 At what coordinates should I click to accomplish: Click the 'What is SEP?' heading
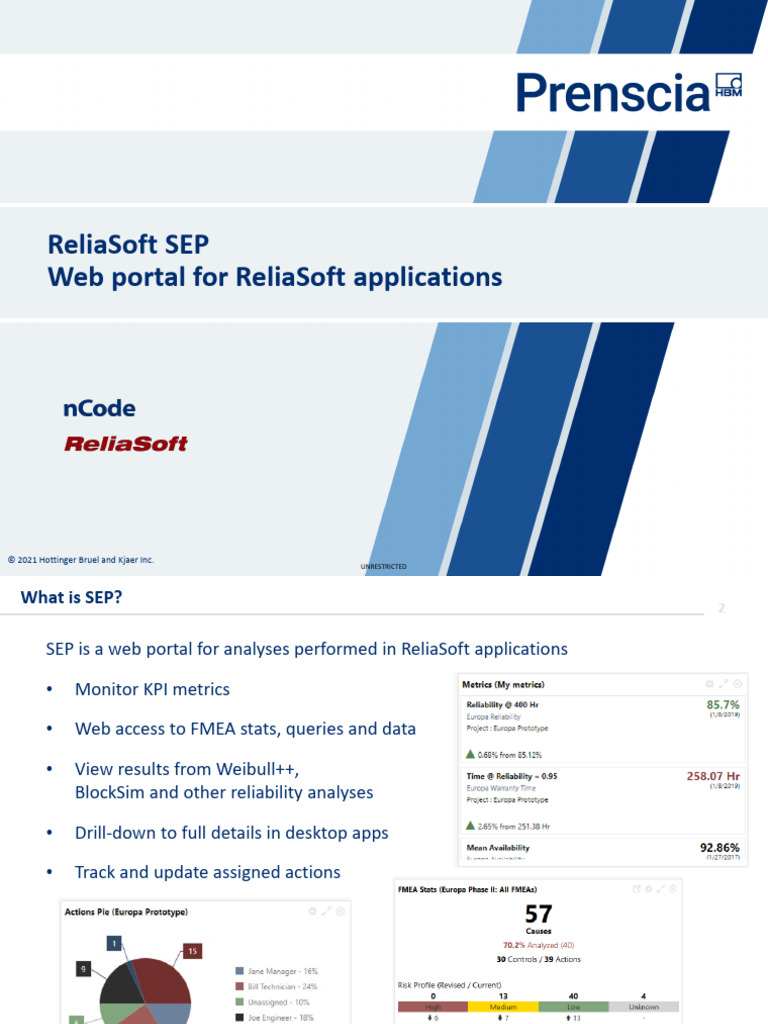click(x=71, y=598)
